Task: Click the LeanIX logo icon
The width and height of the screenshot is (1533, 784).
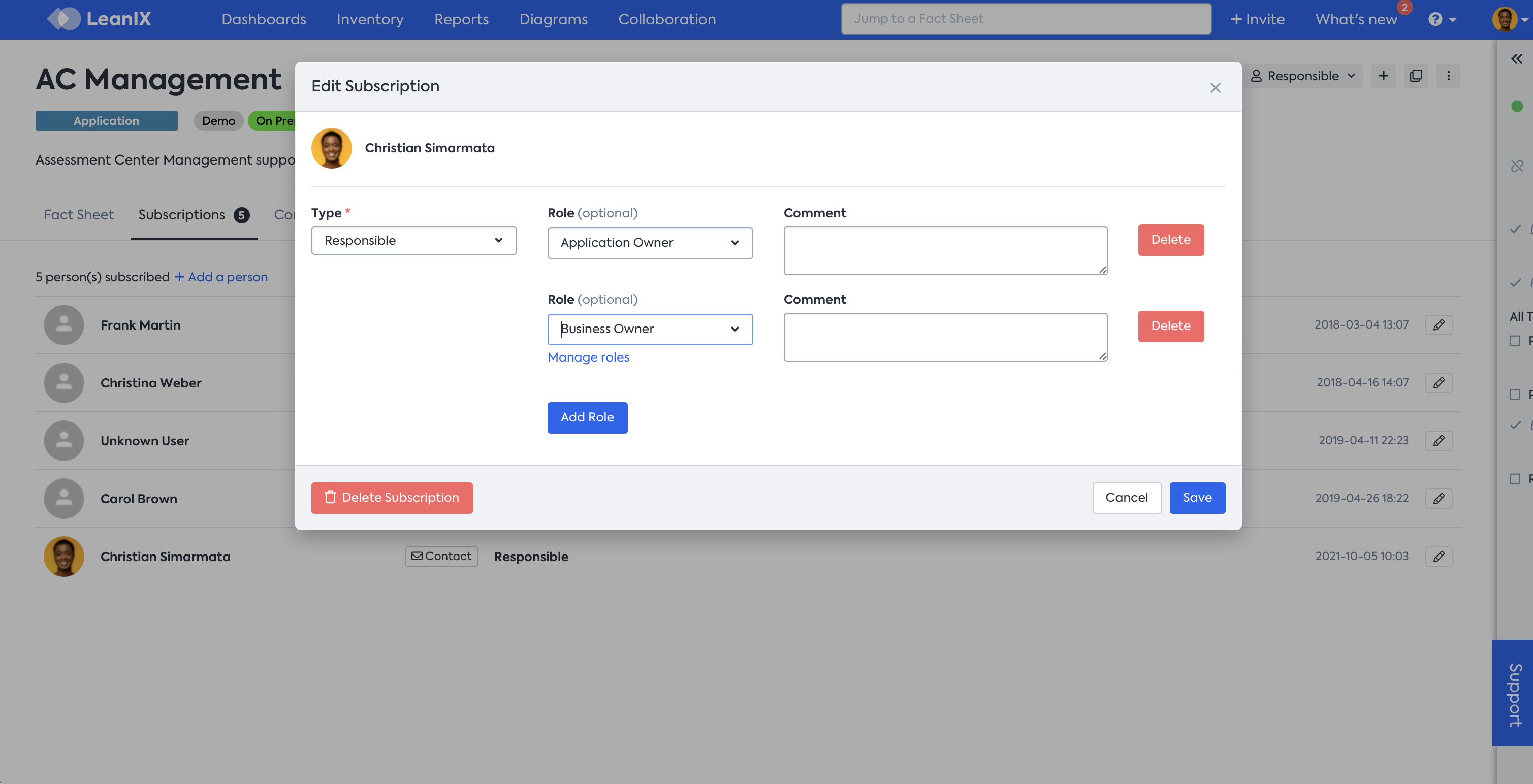Action: tap(63, 19)
